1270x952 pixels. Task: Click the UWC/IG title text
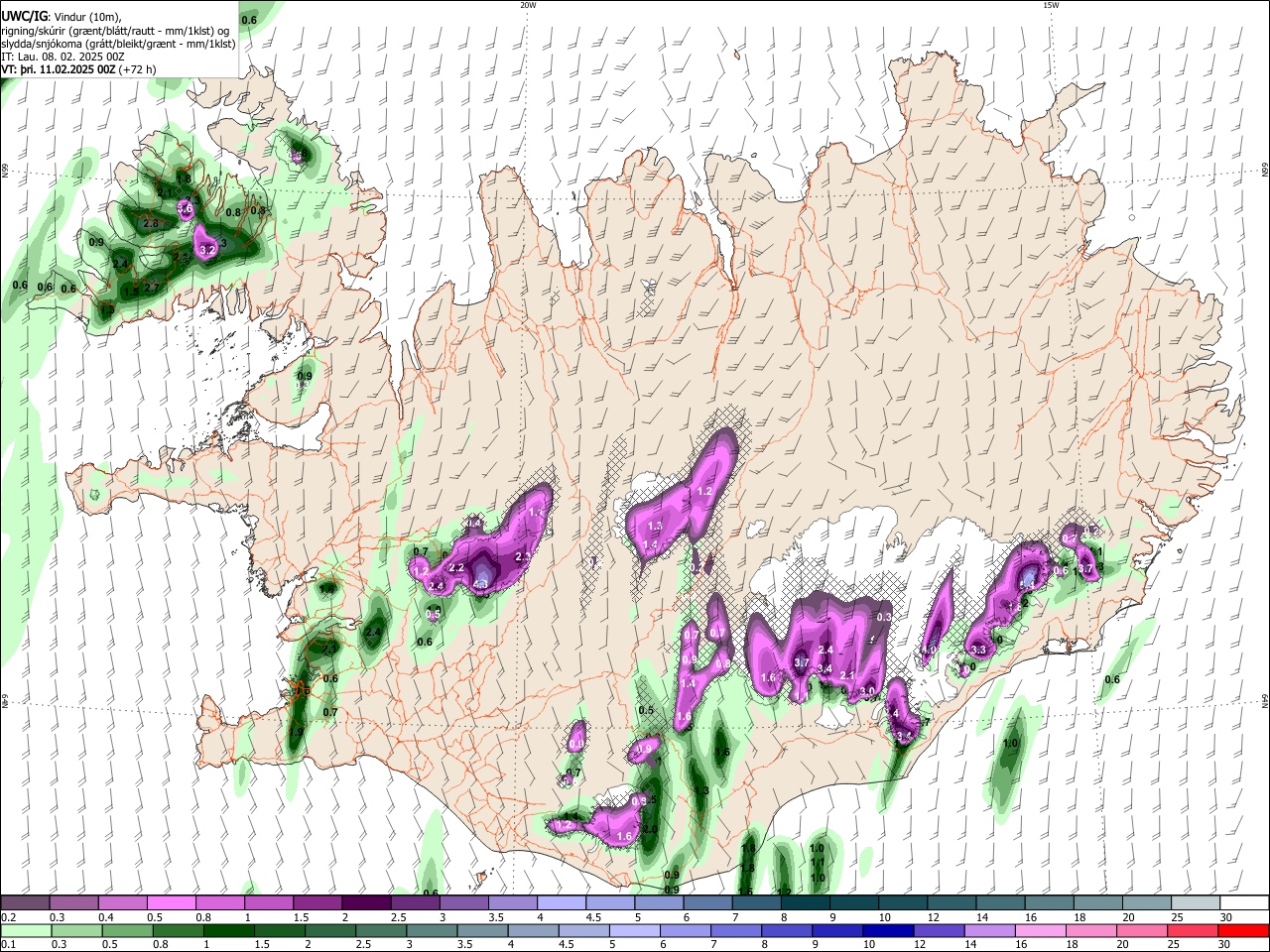tap(25, 16)
